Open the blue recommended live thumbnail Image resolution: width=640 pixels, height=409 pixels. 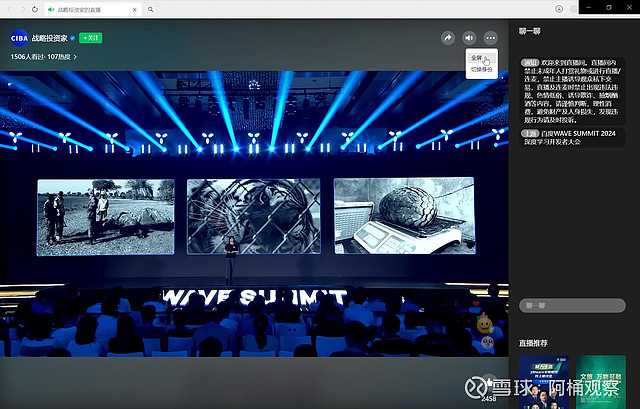coord(544,382)
